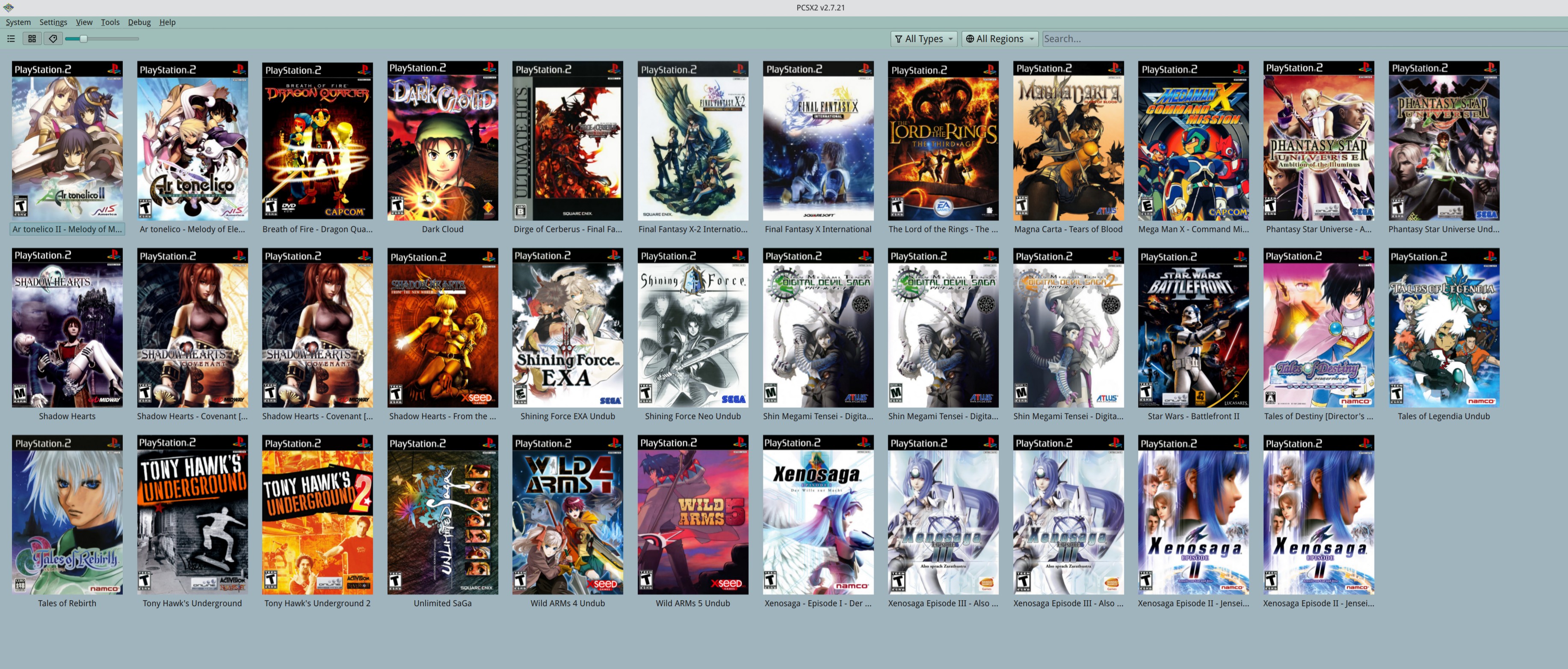Click the cover size slider handle
The height and width of the screenshot is (669, 1568).
pos(83,39)
